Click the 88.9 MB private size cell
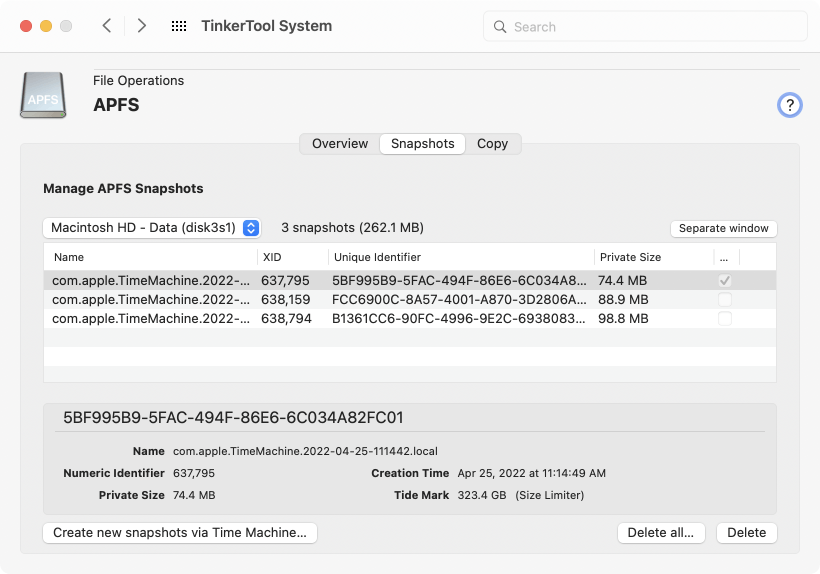The image size is (820, 574). [x=623, y=300]
